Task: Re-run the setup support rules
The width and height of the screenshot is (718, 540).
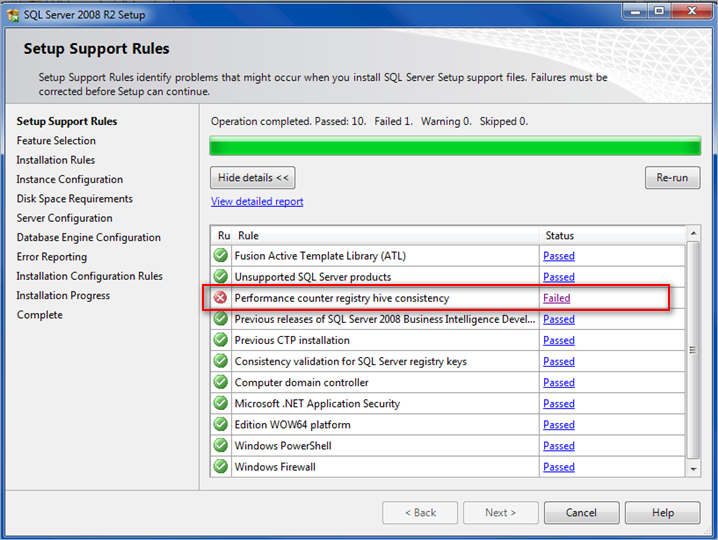Action: [672, 178]
